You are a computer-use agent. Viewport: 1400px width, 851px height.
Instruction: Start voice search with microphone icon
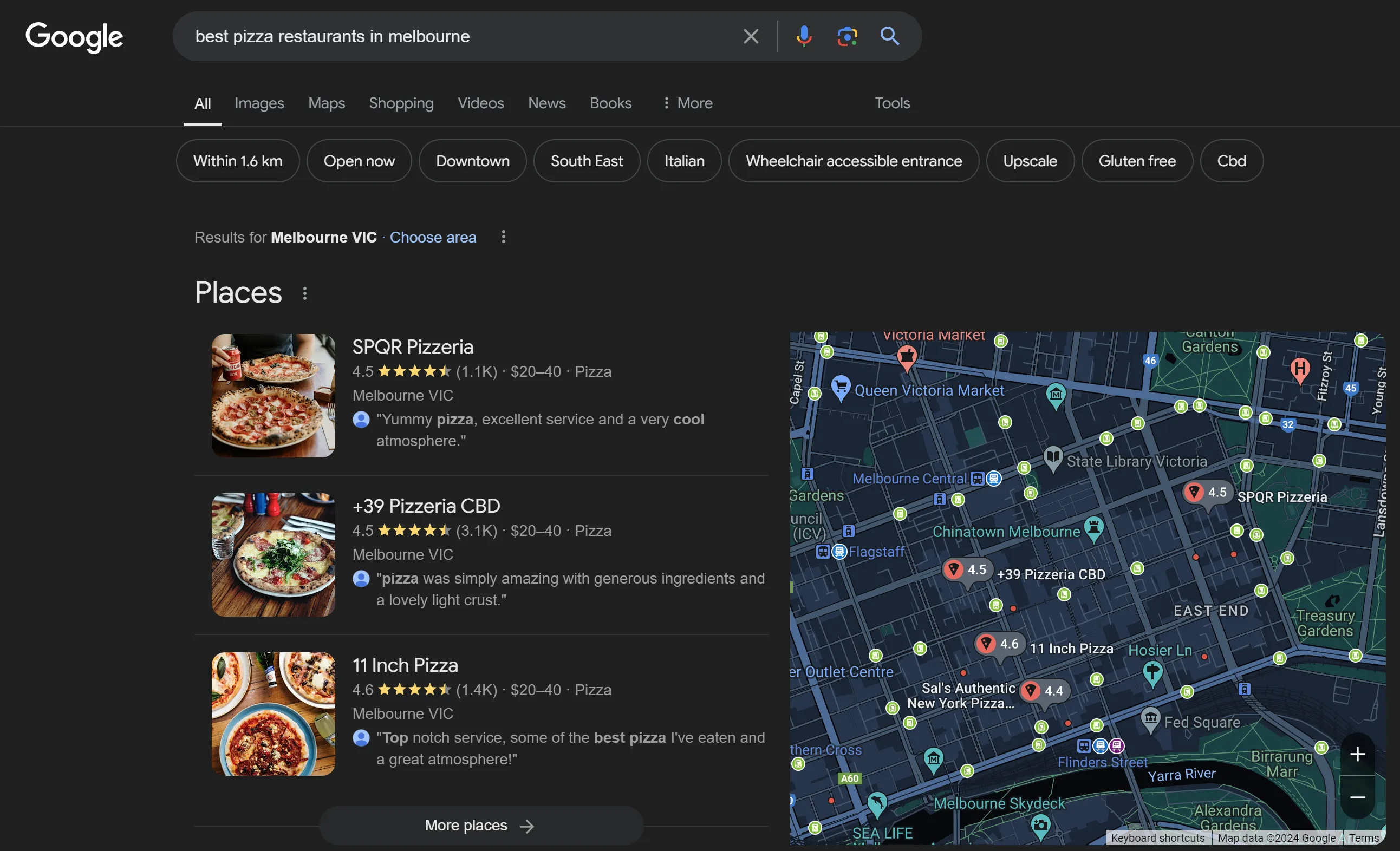pyautogui.click(x=803, y=36)
